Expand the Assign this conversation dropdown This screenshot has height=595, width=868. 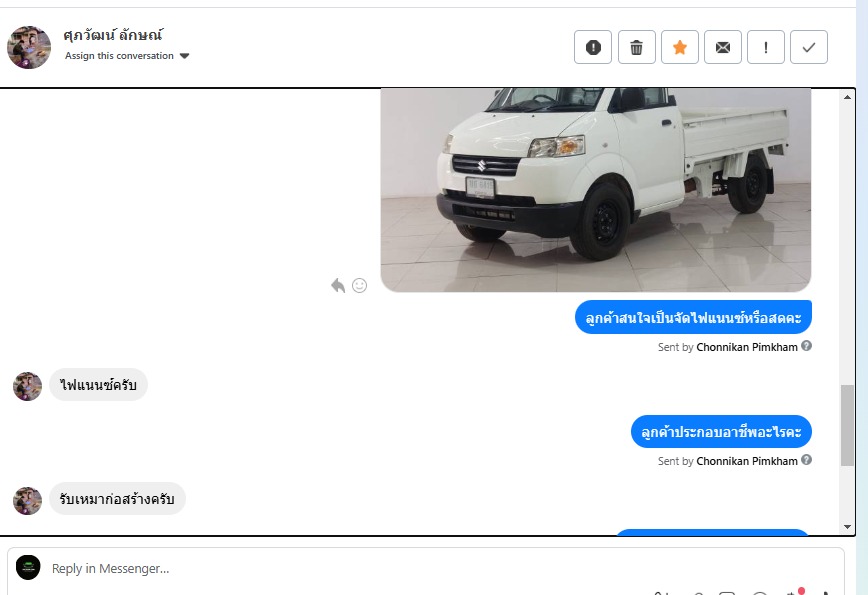click(x=127, y=56)
